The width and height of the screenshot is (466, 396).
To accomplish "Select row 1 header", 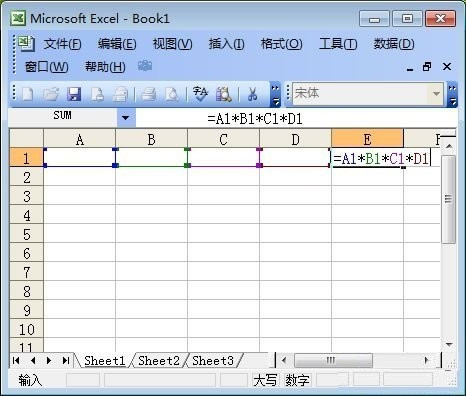I will [x=26, y=157].
